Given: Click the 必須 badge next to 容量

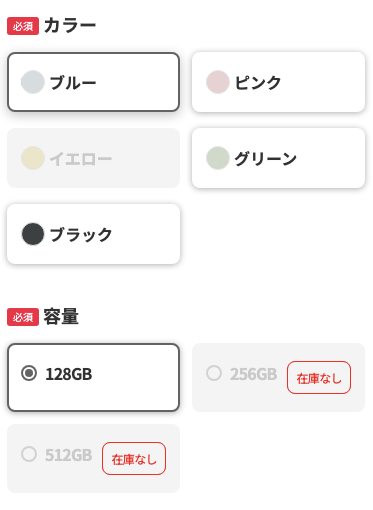Looking at the screenshot, I should (x=23, y=317).
